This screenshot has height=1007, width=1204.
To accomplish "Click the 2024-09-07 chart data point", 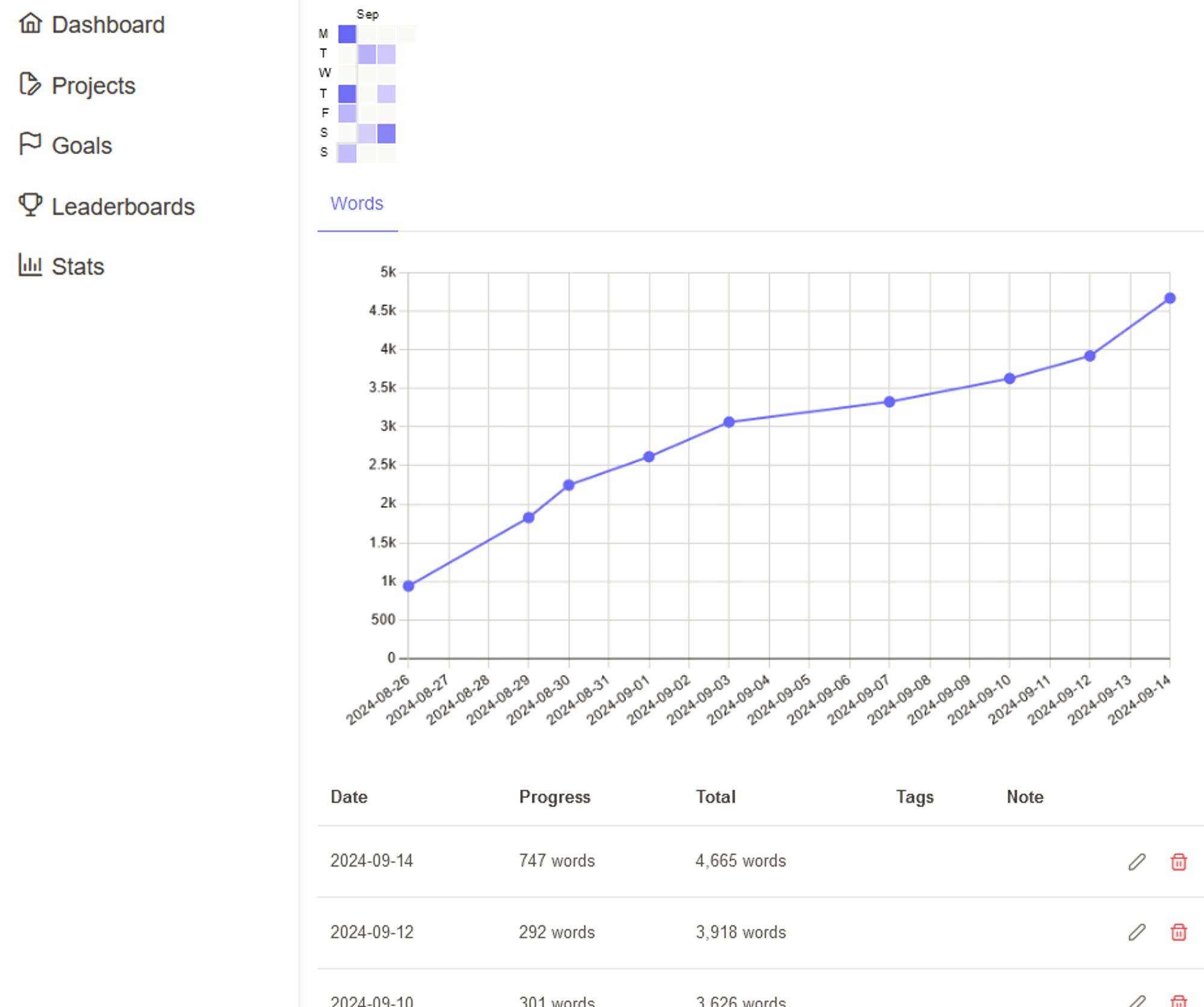I will 889,402.
